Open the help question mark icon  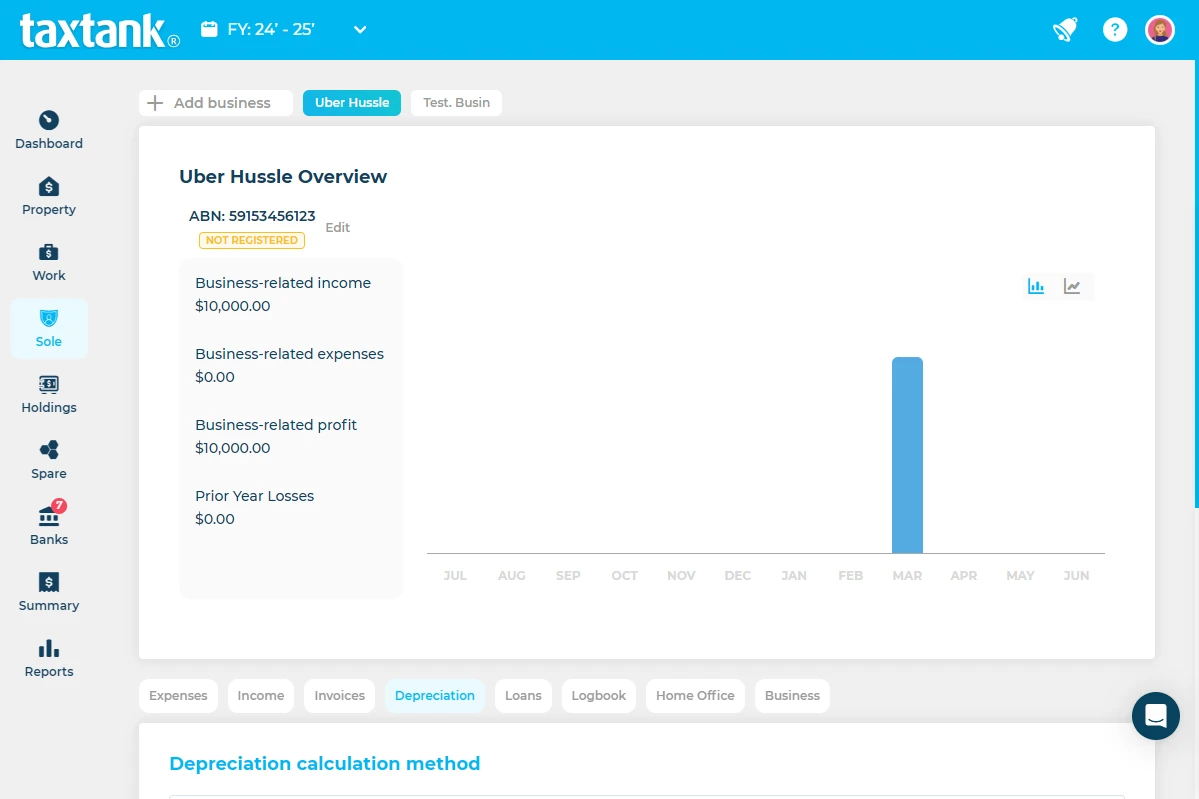(x=1115, y=30)
